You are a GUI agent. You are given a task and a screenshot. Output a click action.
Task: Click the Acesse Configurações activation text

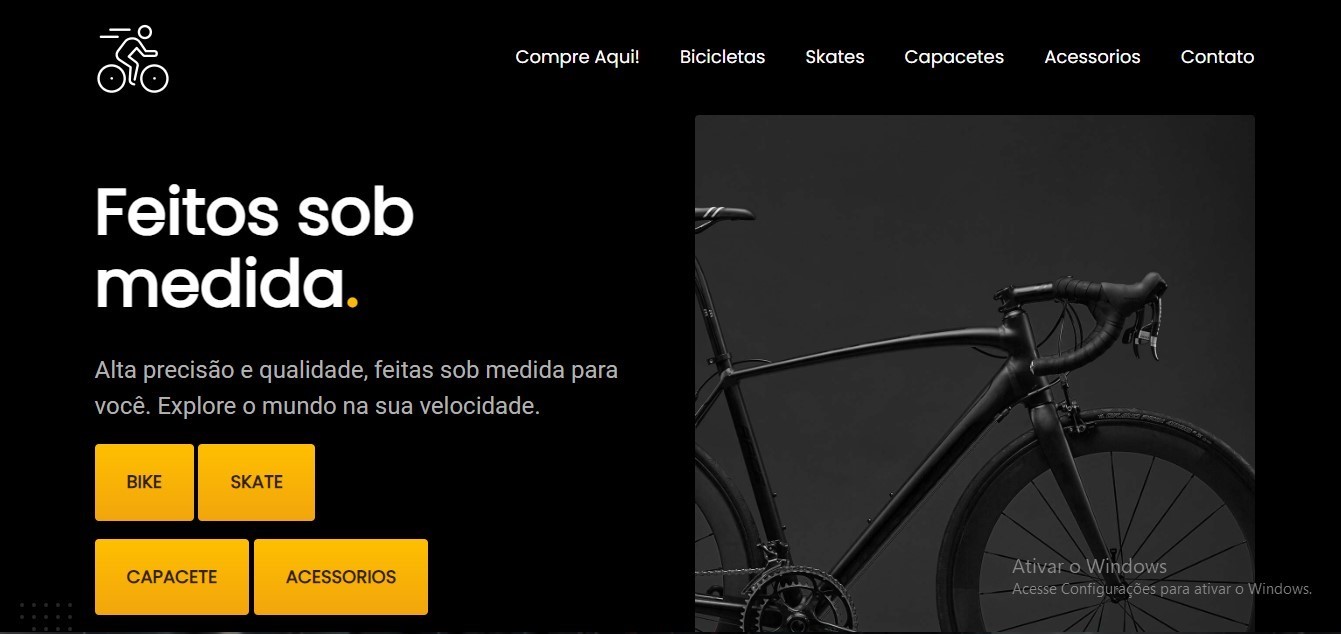click(1161, 589)
